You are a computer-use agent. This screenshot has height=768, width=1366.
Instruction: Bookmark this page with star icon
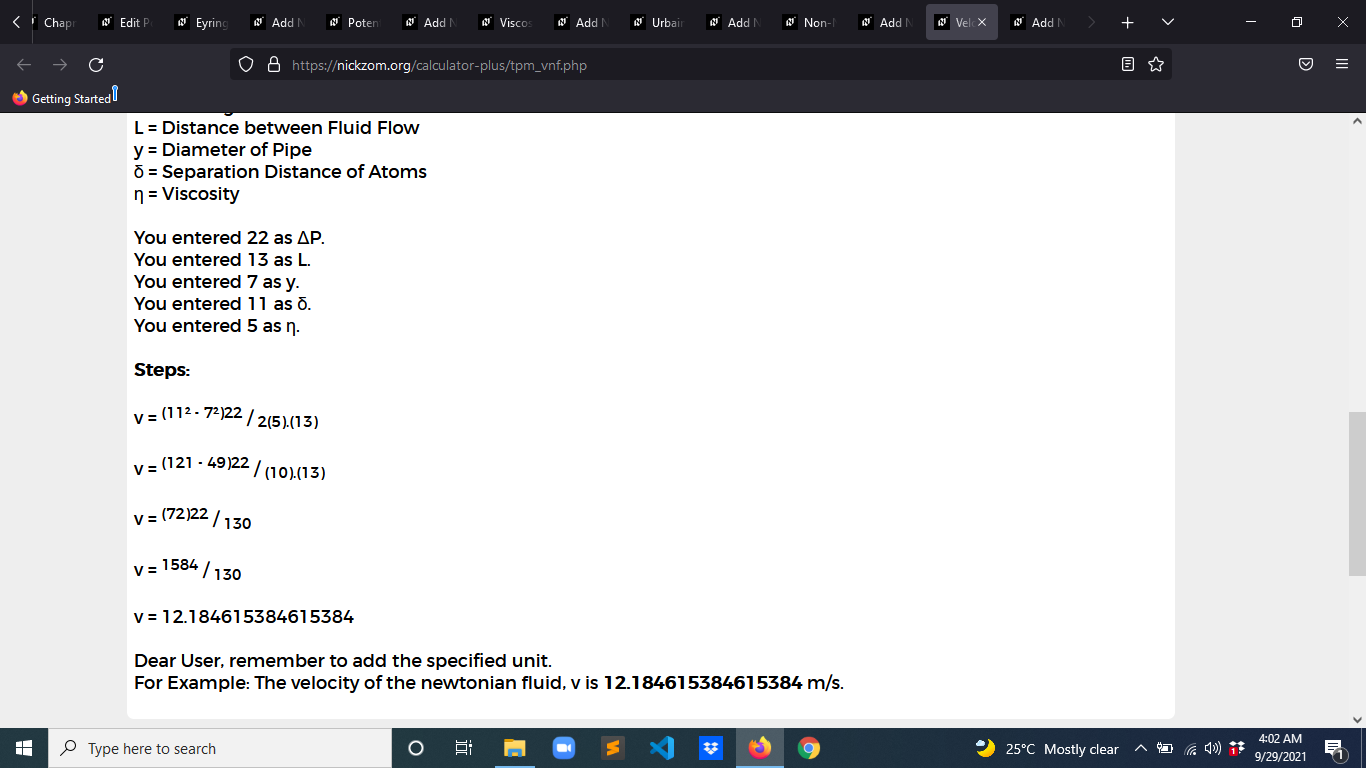pos(1156,65)
